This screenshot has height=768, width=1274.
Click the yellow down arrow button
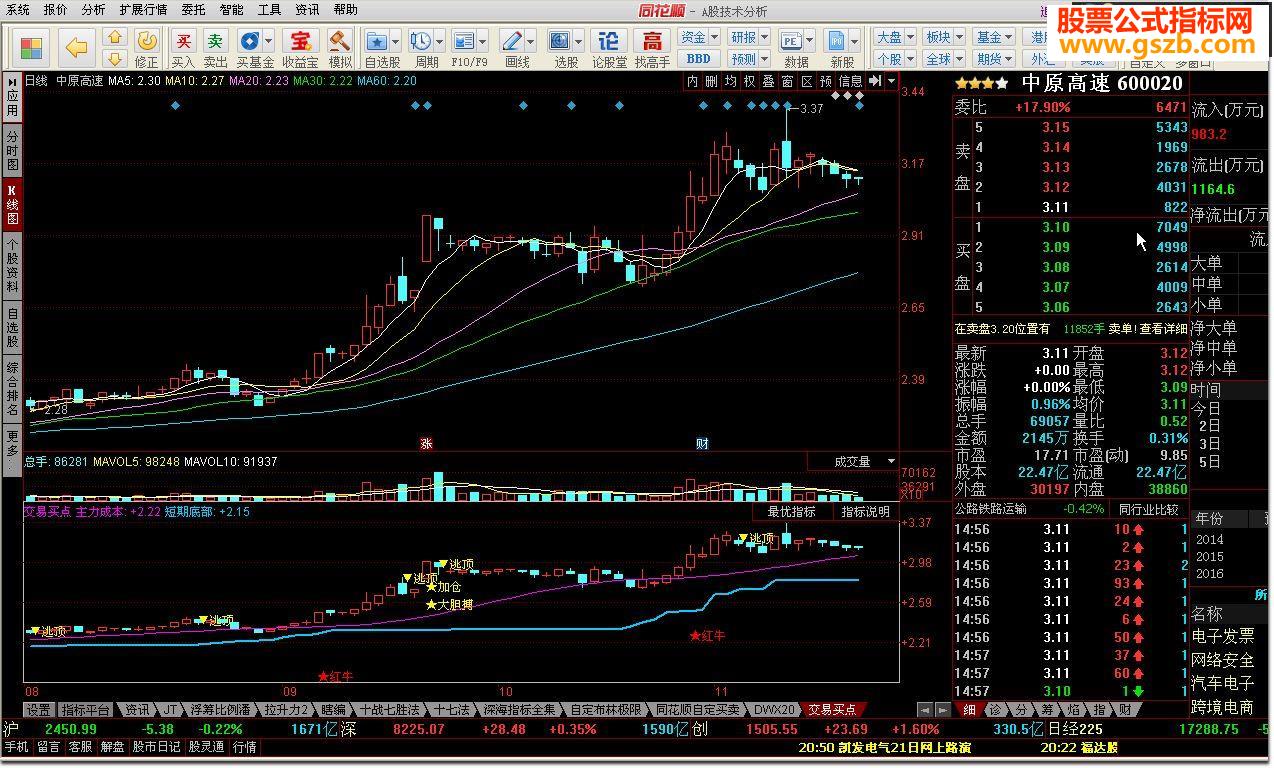115,58
